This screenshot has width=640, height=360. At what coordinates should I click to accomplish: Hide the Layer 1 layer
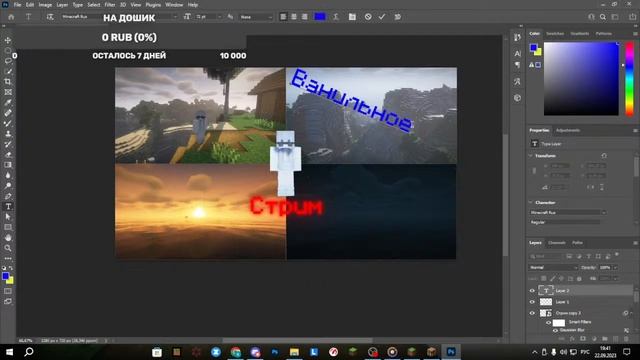532,302
